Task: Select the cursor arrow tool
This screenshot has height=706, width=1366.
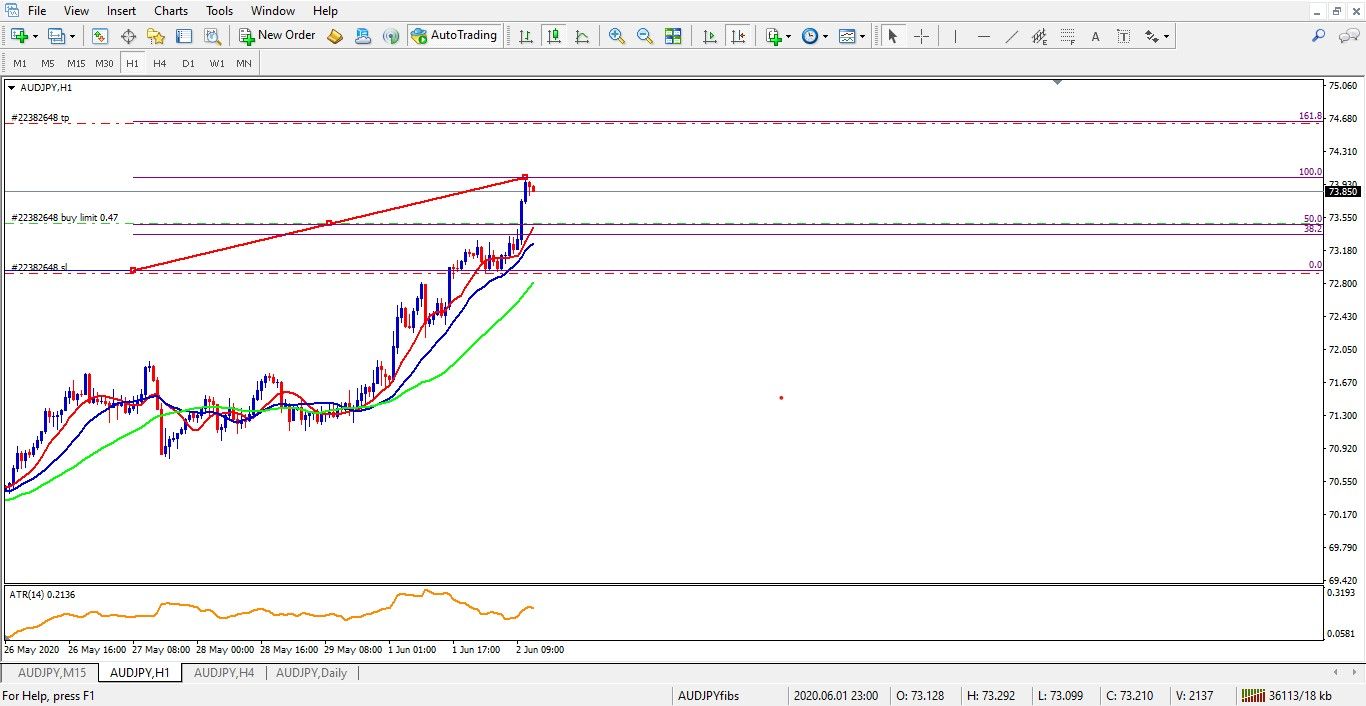Action: [893, 36]
